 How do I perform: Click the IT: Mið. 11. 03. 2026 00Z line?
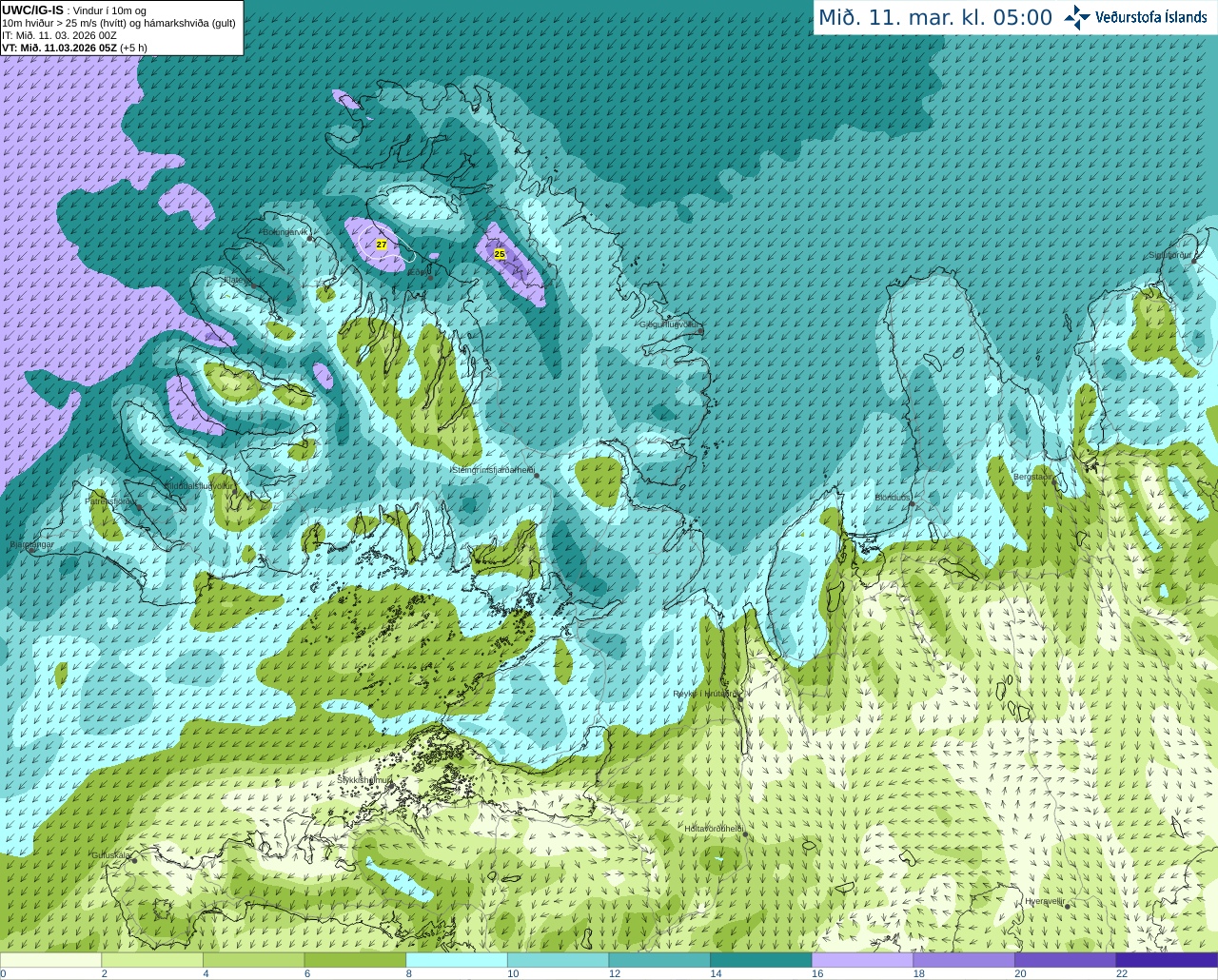pos(59,35)
